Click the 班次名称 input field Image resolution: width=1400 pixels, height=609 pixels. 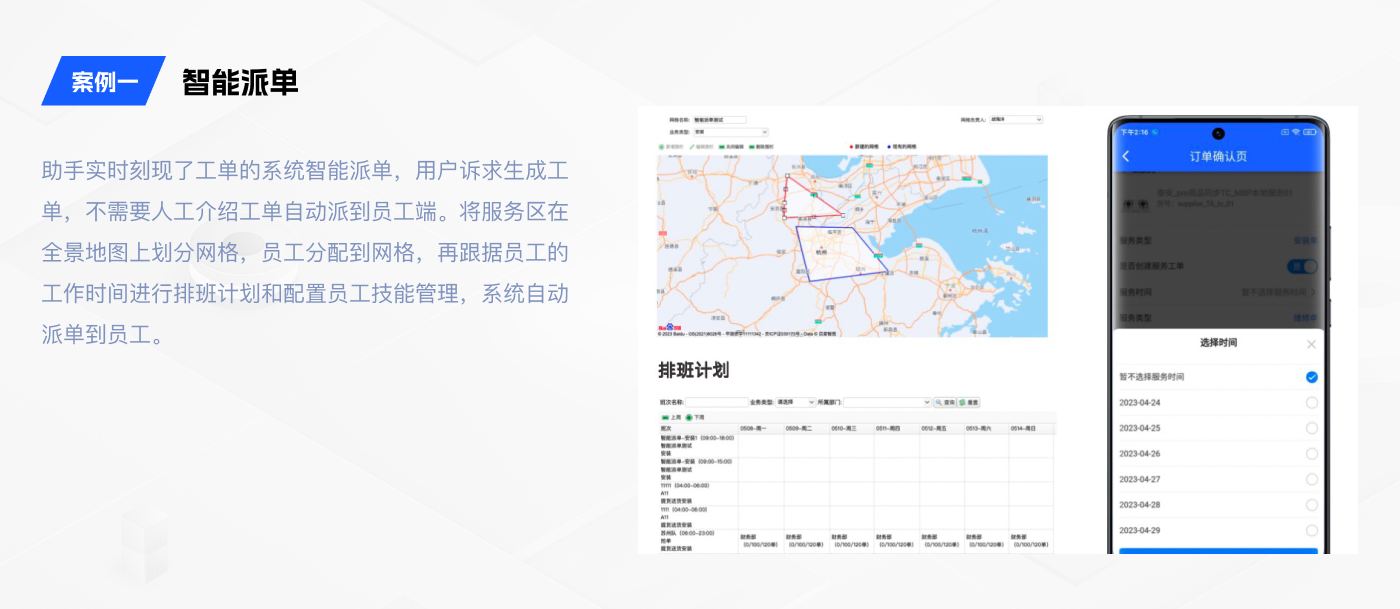click(x=716, y=402)
